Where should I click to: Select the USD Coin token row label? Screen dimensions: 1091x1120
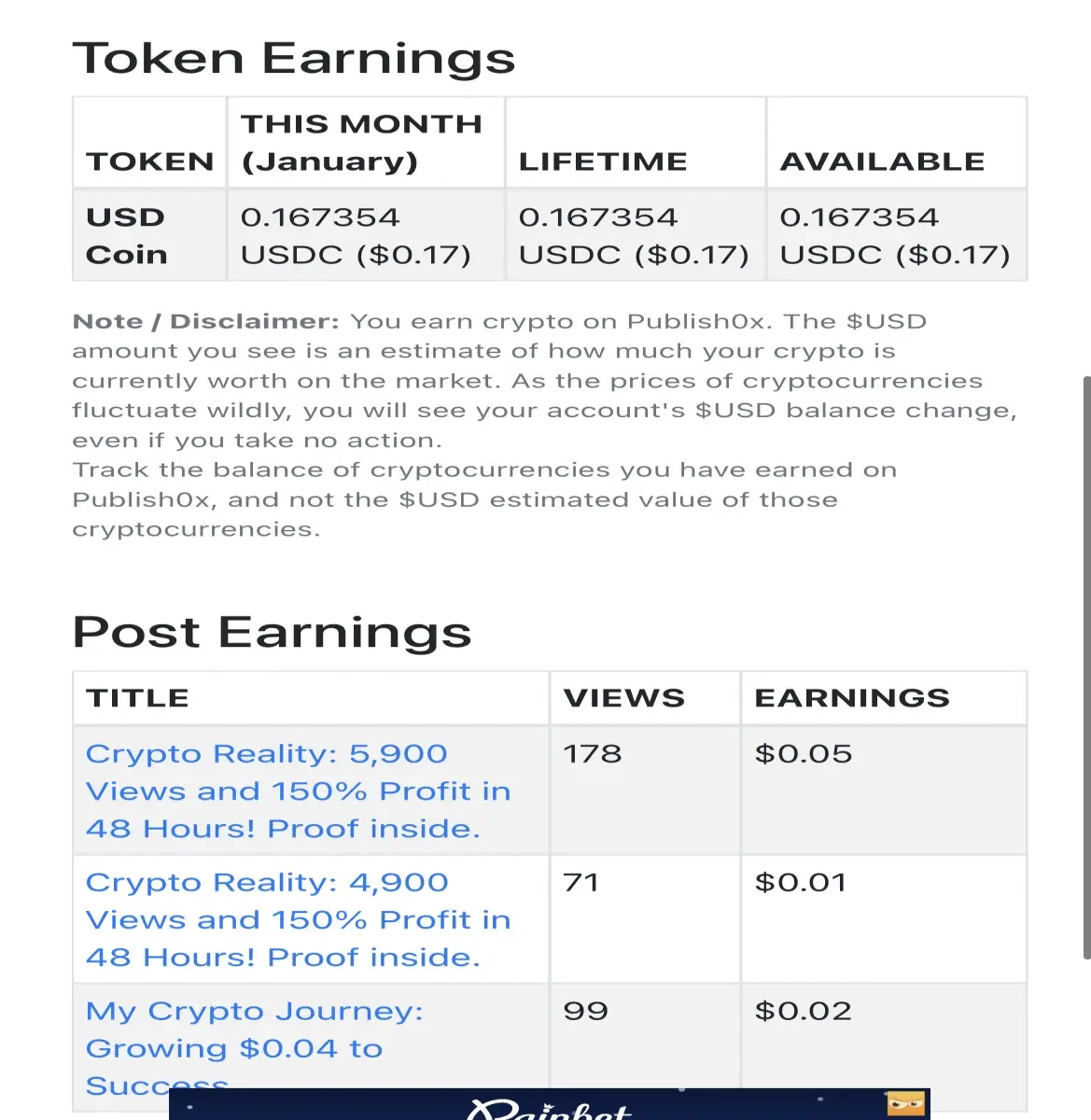point(127,235)
